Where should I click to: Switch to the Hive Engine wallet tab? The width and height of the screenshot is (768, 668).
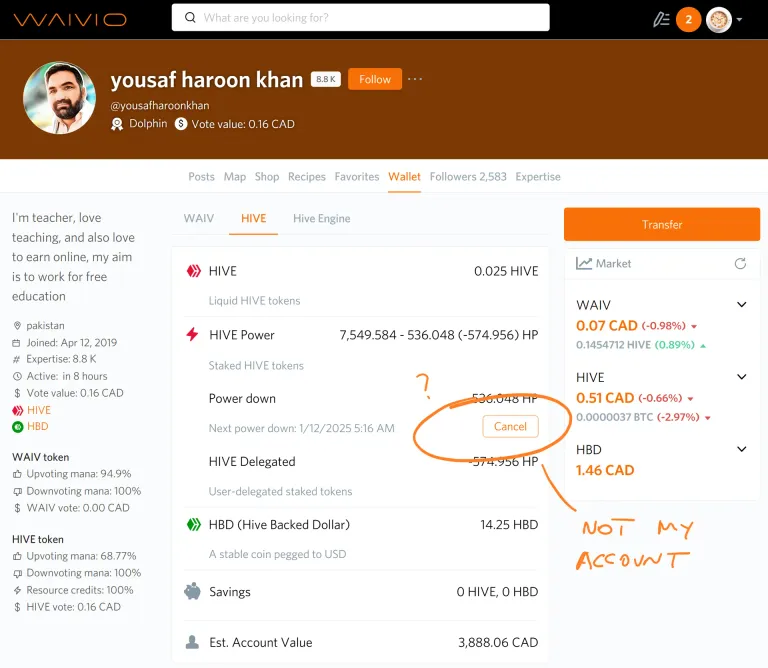[321, 218]
